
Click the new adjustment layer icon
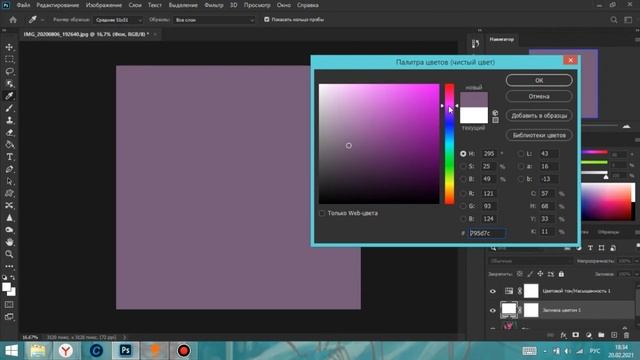pos(589,335)
